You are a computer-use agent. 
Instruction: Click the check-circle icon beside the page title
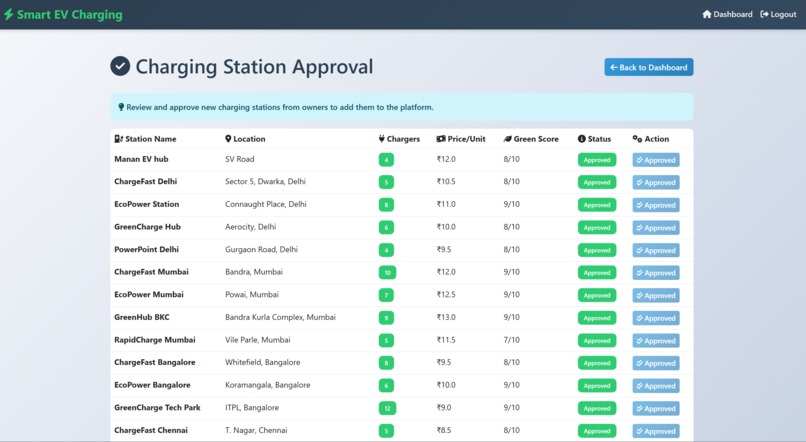[x=120, y=66]
